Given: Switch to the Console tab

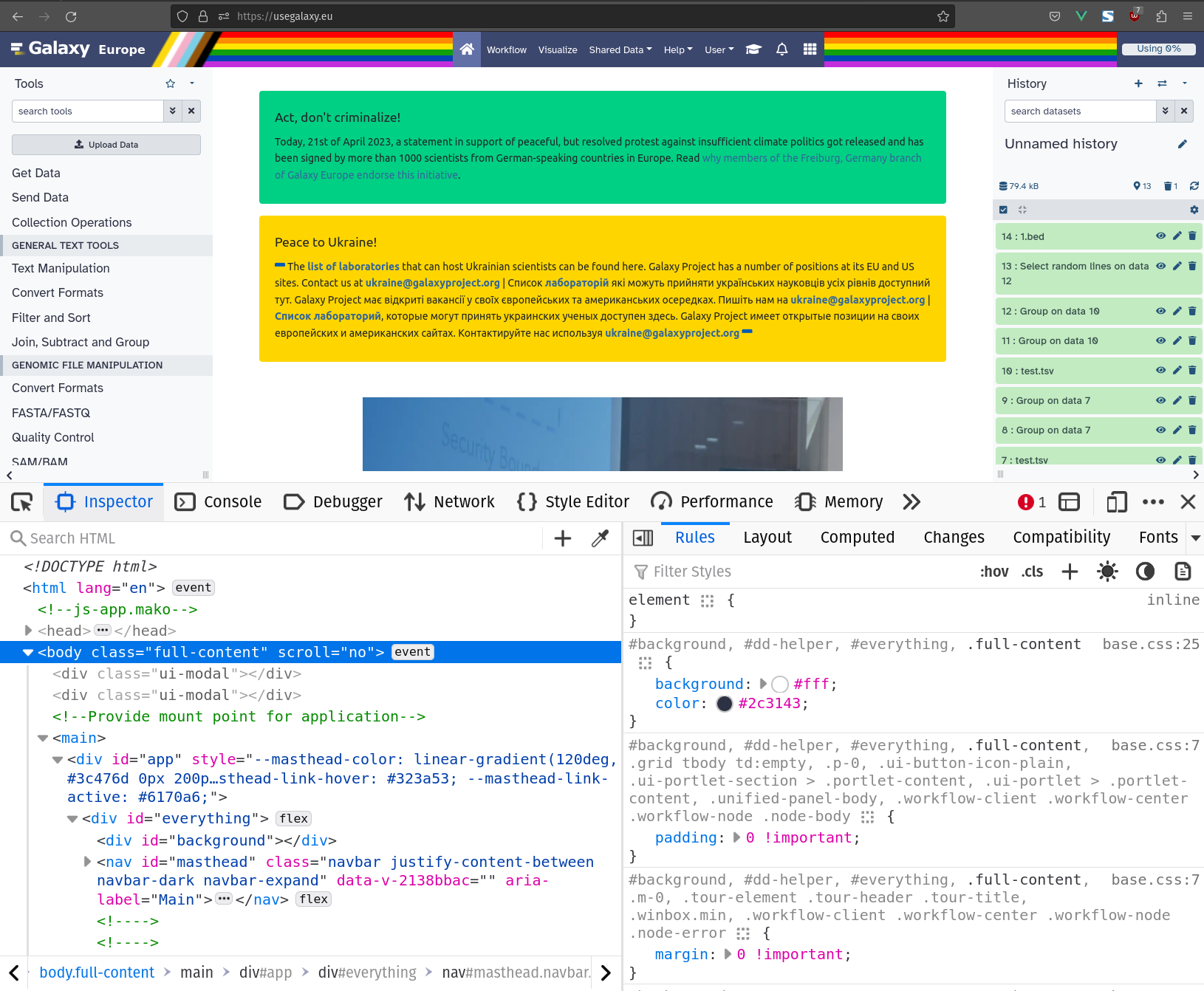Looking at the screenshot, I should click(218, 502).
